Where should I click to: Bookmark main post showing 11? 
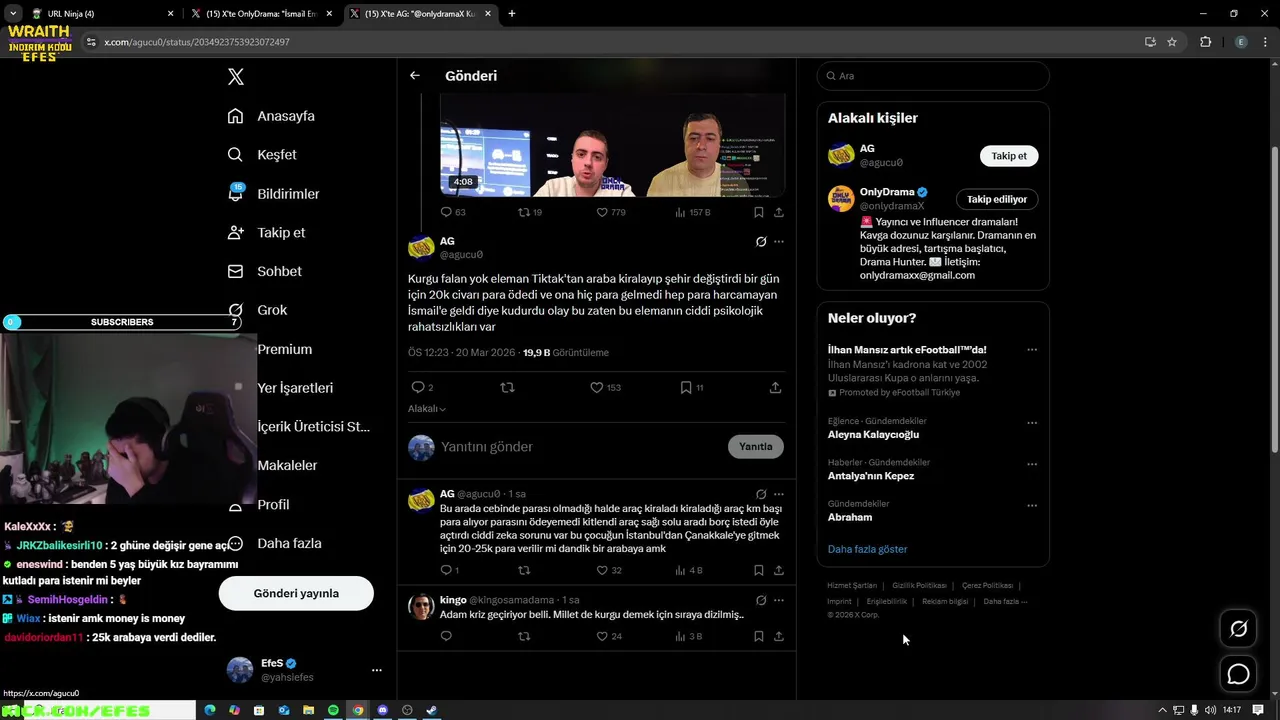[x=686, y=387]
